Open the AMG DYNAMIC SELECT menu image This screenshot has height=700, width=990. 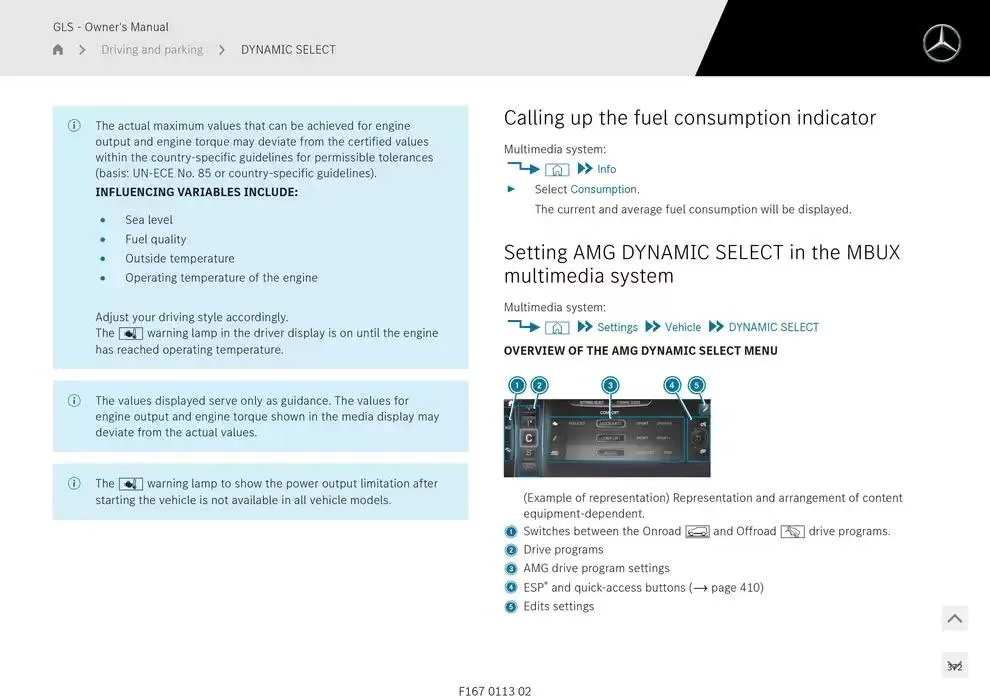point(607,438)
